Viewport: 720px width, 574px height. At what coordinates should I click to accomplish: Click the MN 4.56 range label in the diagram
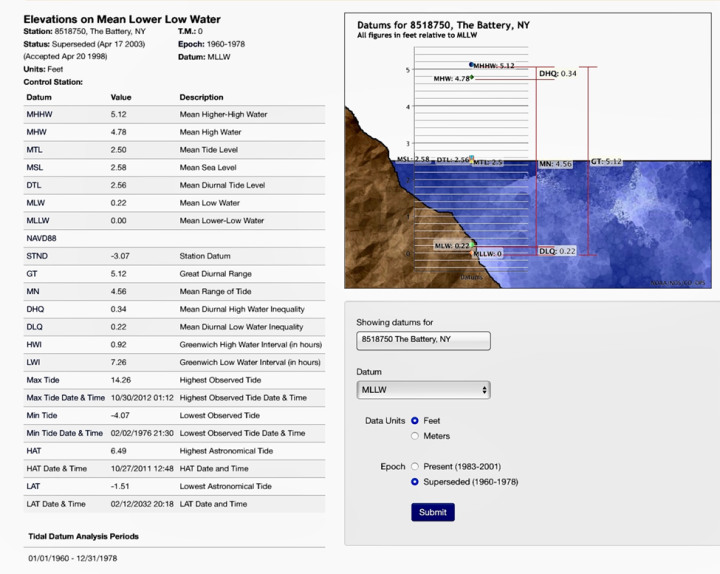tap(555, 164)
